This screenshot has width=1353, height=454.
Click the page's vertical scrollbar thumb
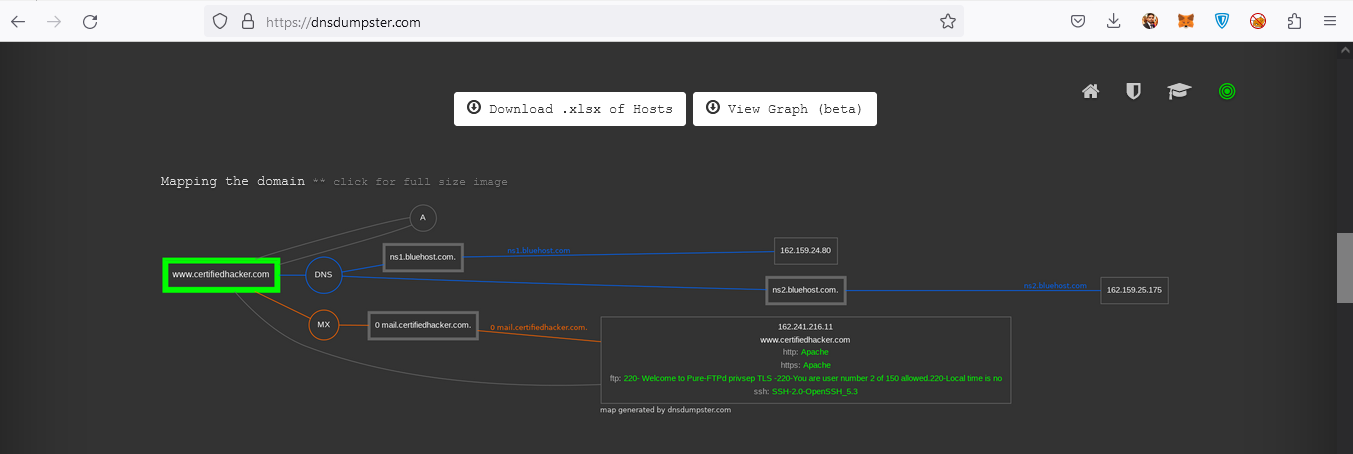click(x=1344, y=268)
